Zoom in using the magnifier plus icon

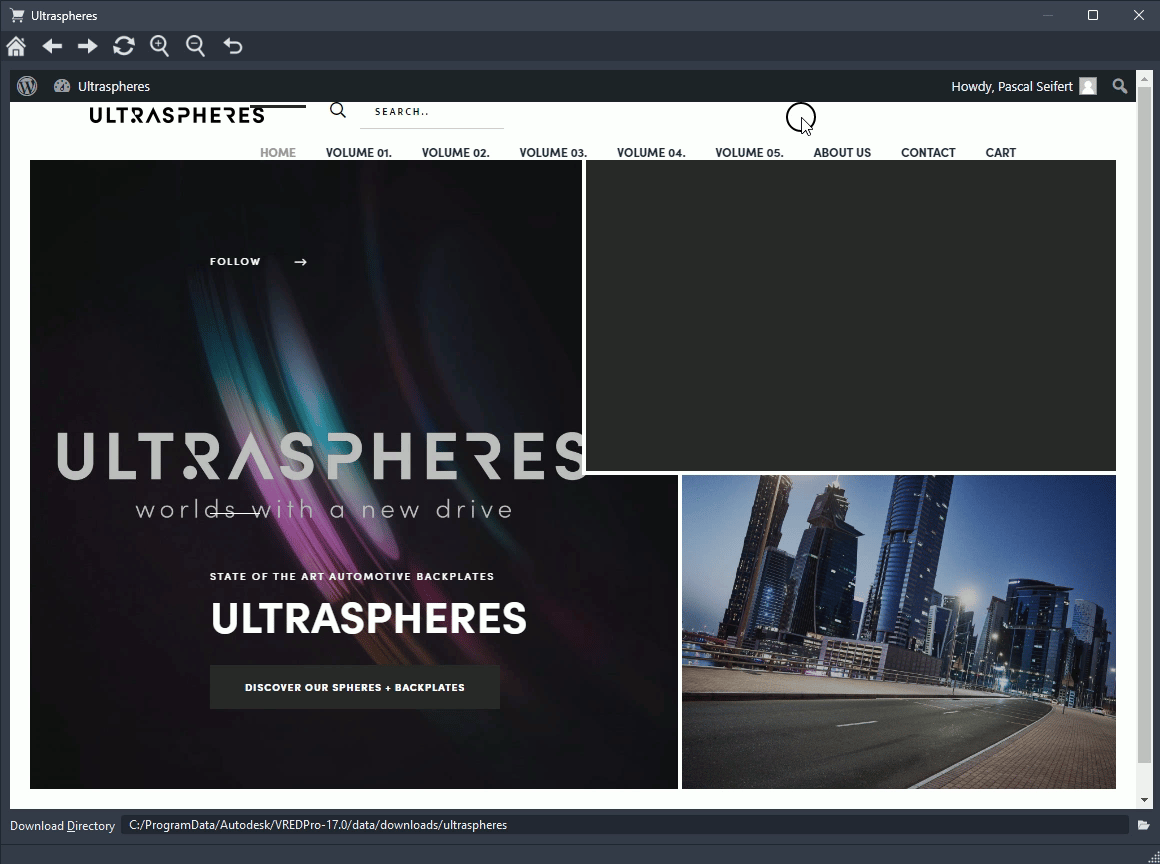click(159, 46)
